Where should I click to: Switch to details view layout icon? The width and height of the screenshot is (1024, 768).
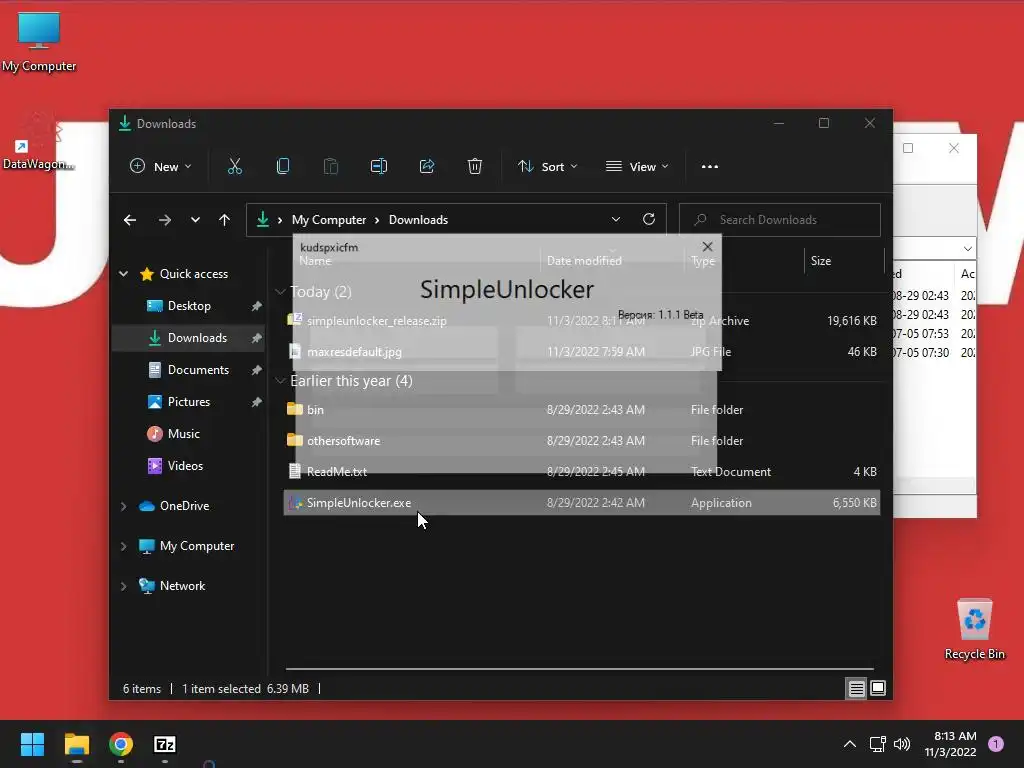(856, 688)
